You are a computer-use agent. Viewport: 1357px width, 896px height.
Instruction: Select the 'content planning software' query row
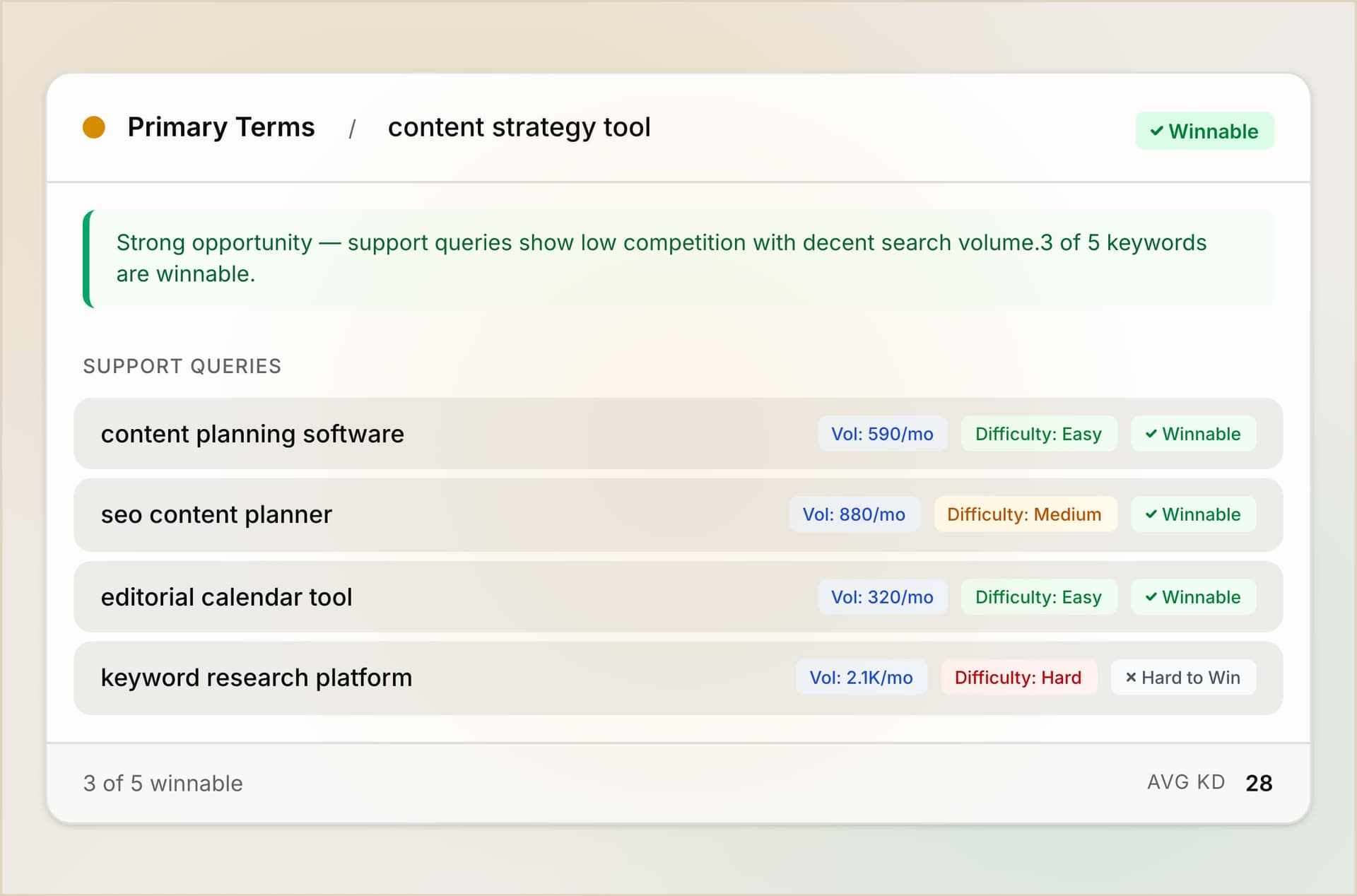coord(252,434)
